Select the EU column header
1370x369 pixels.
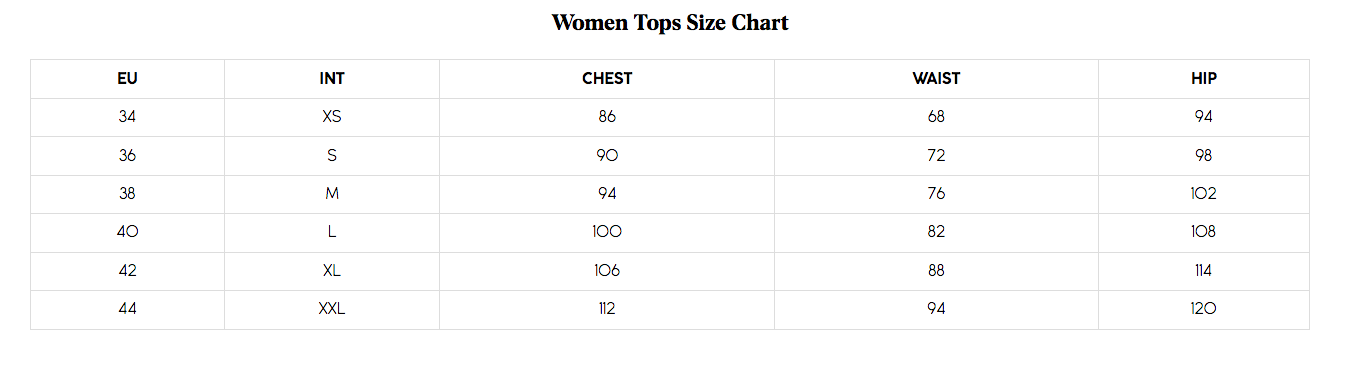(127, 79)
